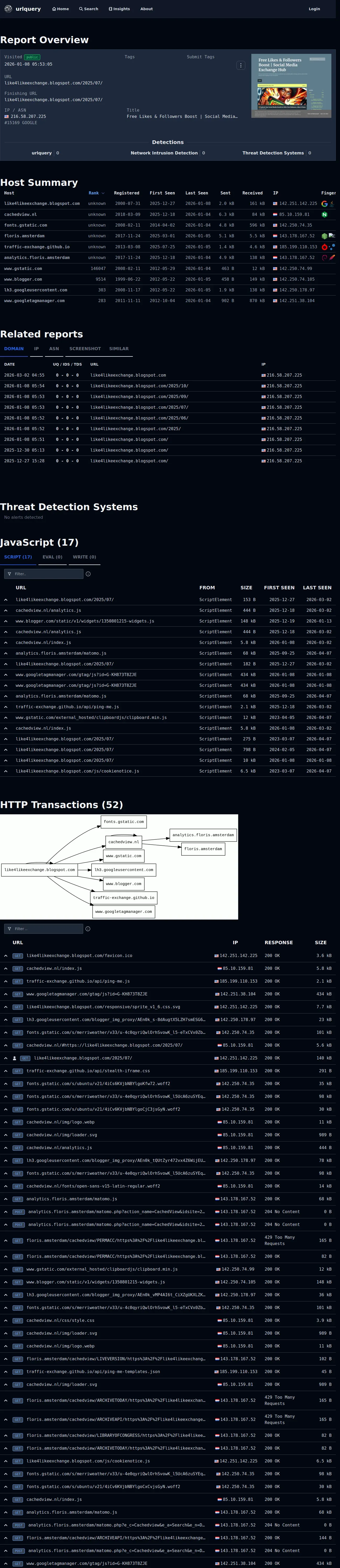This screenshot has width=340, height=1568.
Task: Click the analytics.floris.amsterdam node in the graph
Action: point(203,835)
